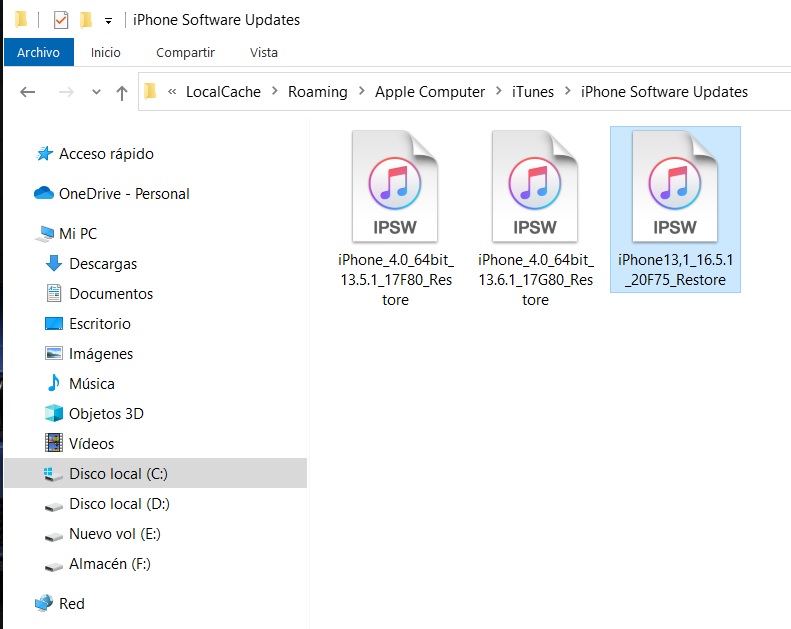Select the file name iPhone_4.0_64bit_13.5.1_17F80_Restore

396,279
